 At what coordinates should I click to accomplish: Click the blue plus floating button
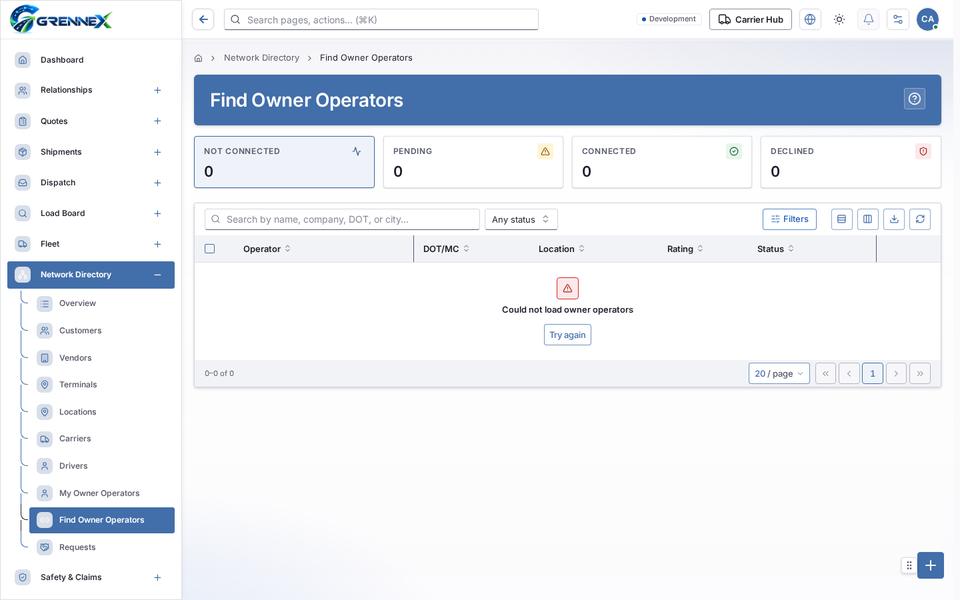pos(930,565)
